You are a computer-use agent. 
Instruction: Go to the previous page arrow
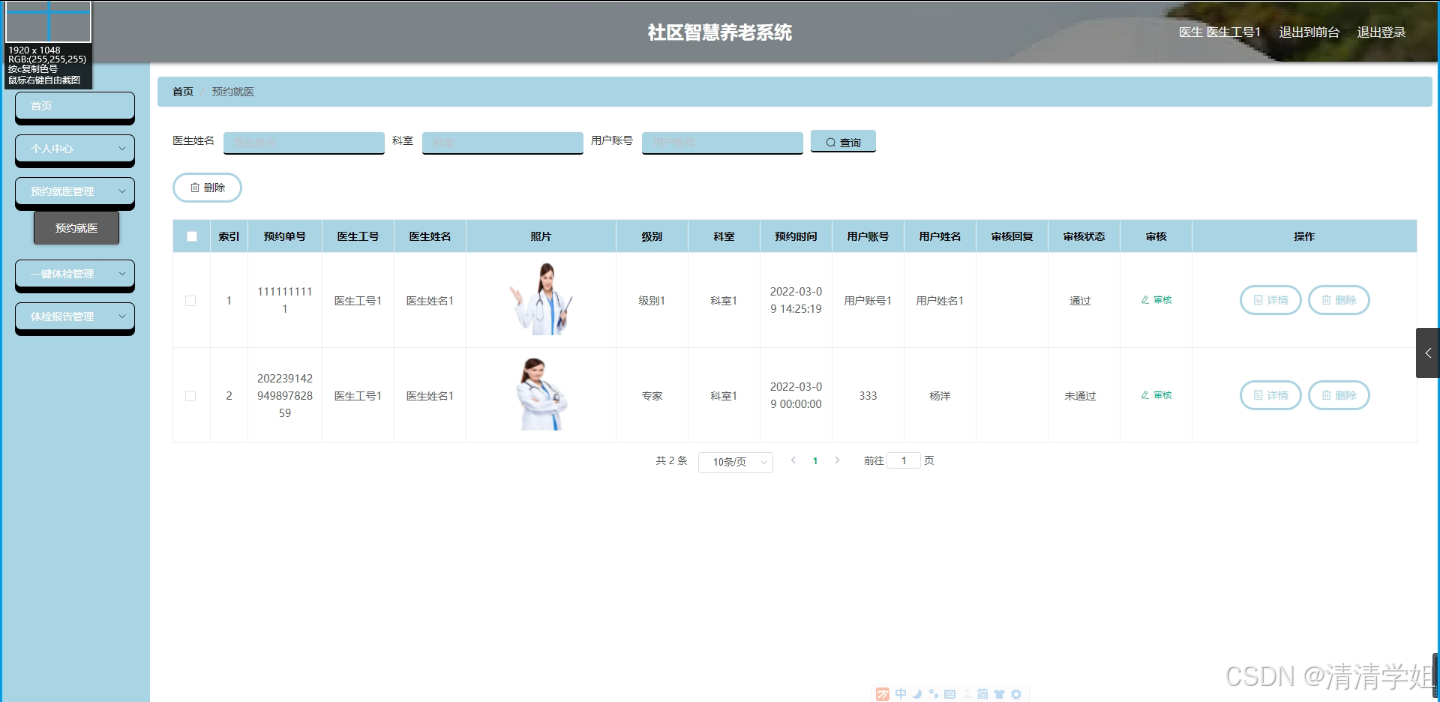click(793, 461)
